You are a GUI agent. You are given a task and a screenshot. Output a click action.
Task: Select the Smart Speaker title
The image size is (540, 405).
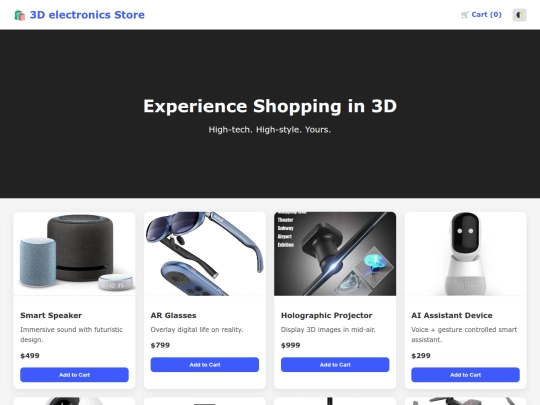pyautogui.click(x=51, y=315)
